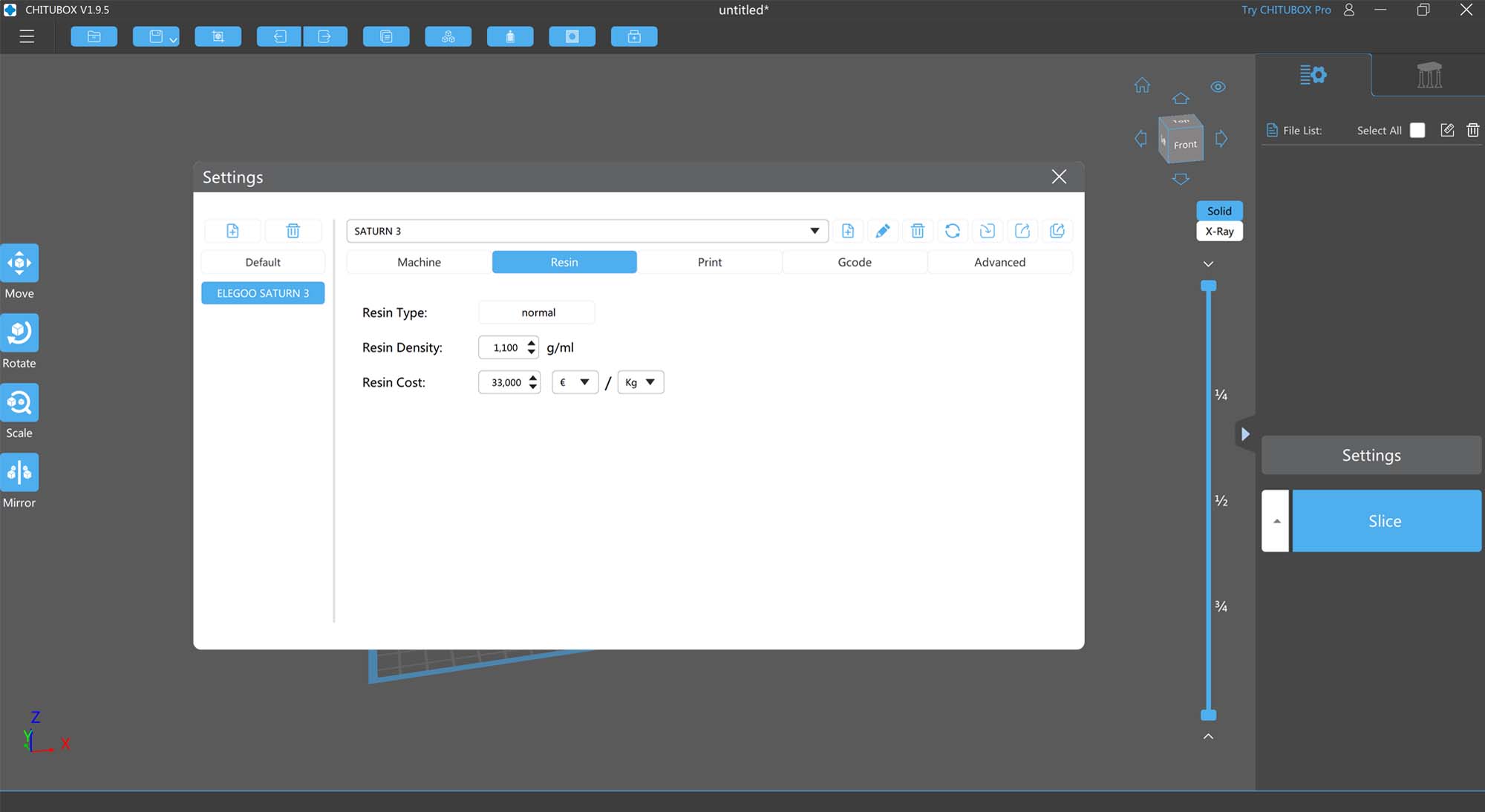1485x812 pixels.
Task: Click the undo toolbar arrow icon
Action: point(279,36)
